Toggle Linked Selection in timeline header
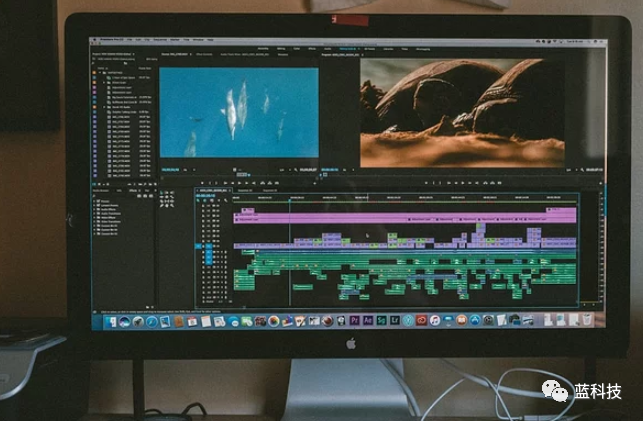This screenshot has width=643, height=421. pyautogui.click(x=212, y=200)
